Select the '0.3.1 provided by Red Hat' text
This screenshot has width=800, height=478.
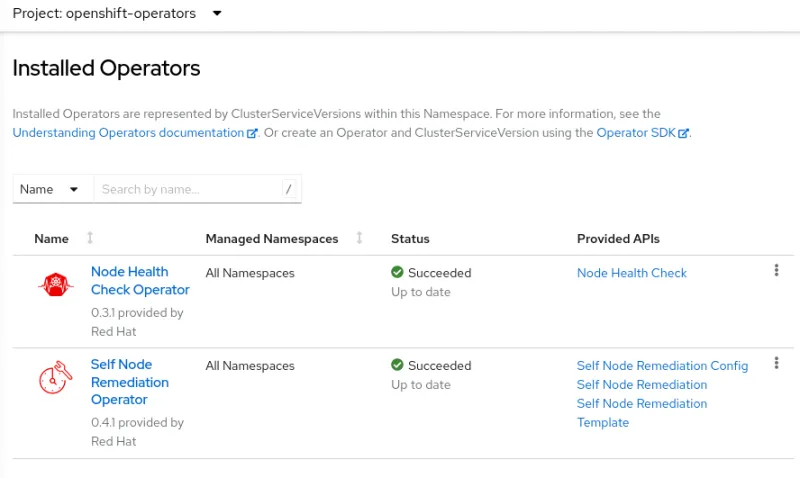(137, 322)
